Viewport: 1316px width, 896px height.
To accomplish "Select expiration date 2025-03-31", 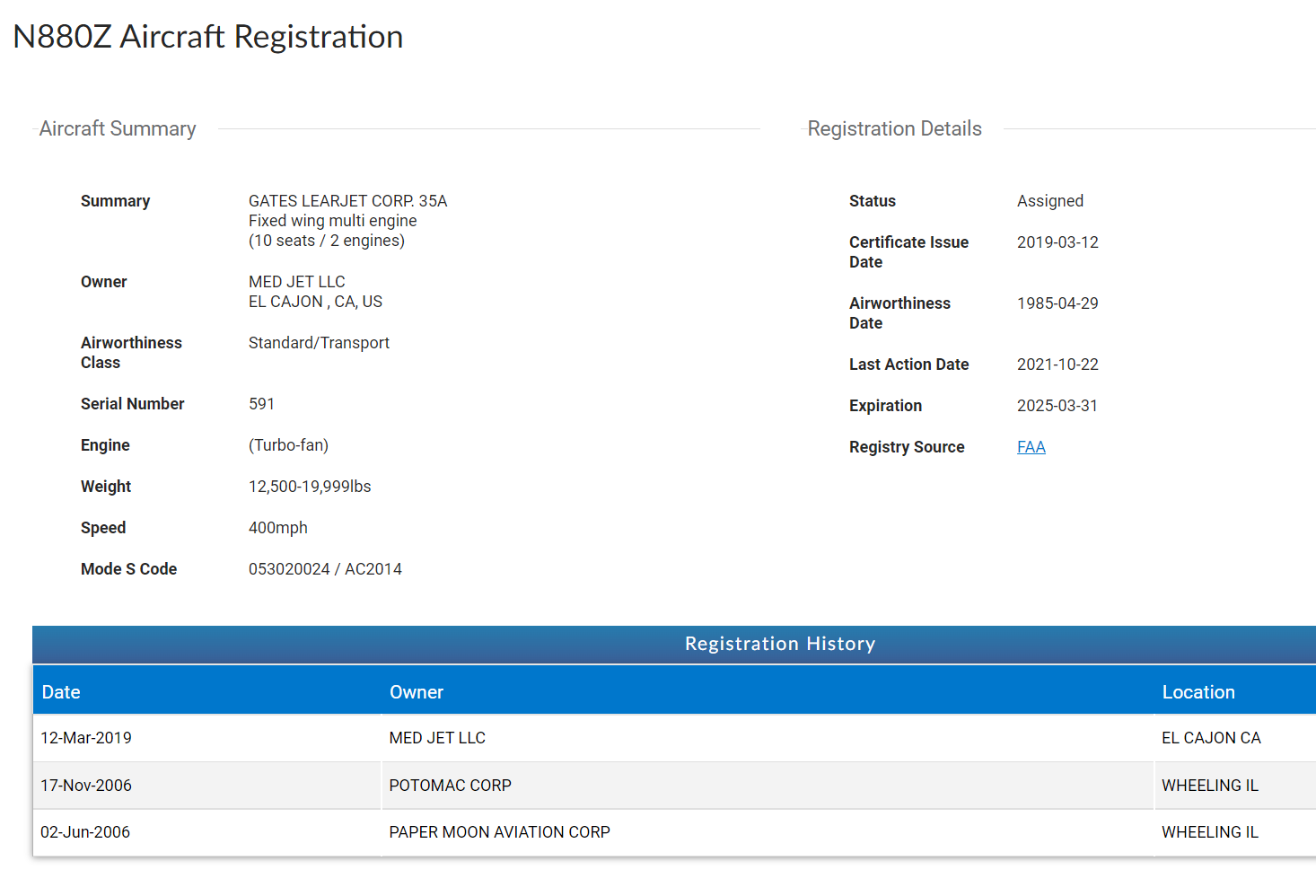I will click(1057, 406).
